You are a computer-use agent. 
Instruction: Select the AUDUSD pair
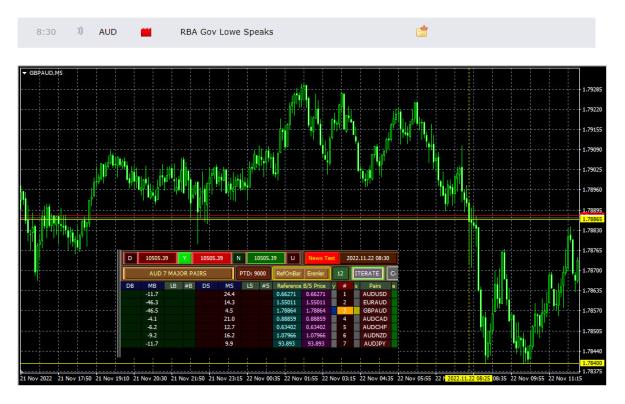click(x=375, y=294)
